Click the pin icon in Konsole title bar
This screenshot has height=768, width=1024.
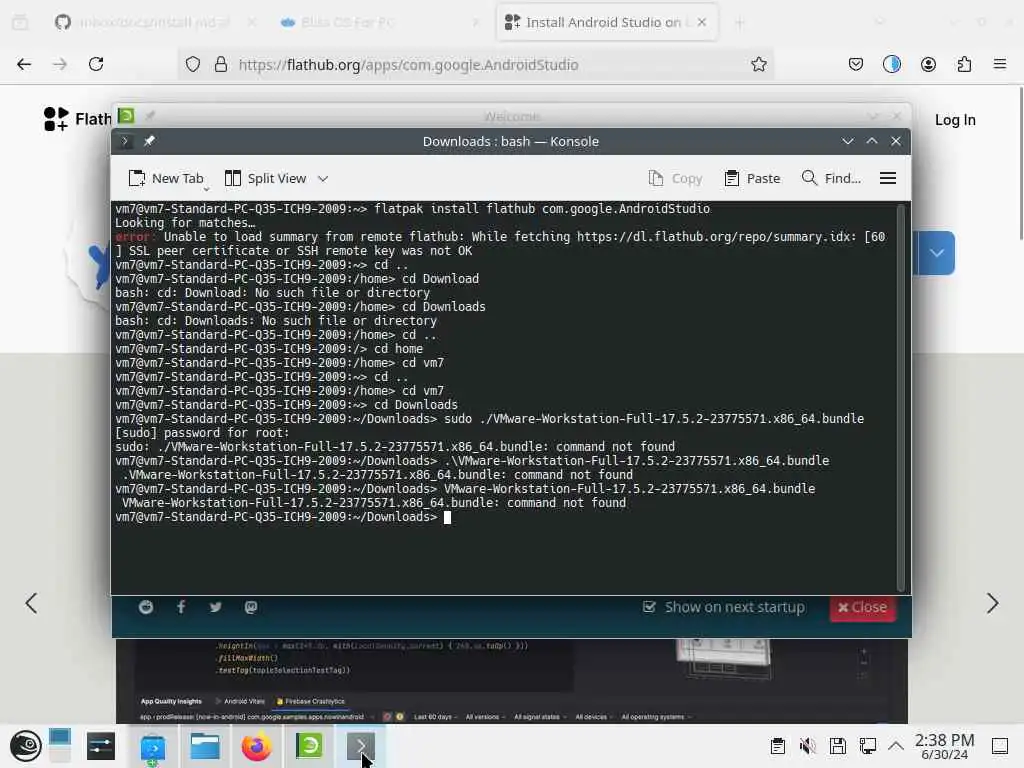click(149, 141)
